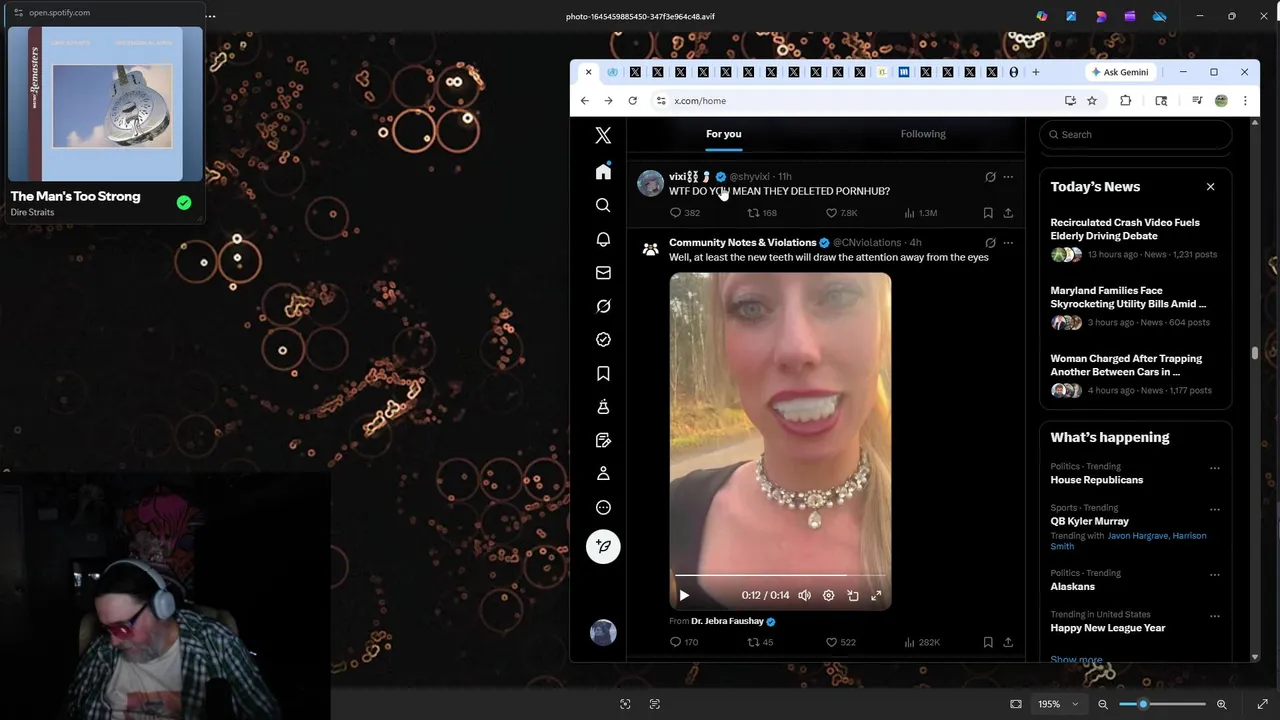Open more options for QB Kyler Murray trend
The image size is (1280, 720).
(1215, 509)
